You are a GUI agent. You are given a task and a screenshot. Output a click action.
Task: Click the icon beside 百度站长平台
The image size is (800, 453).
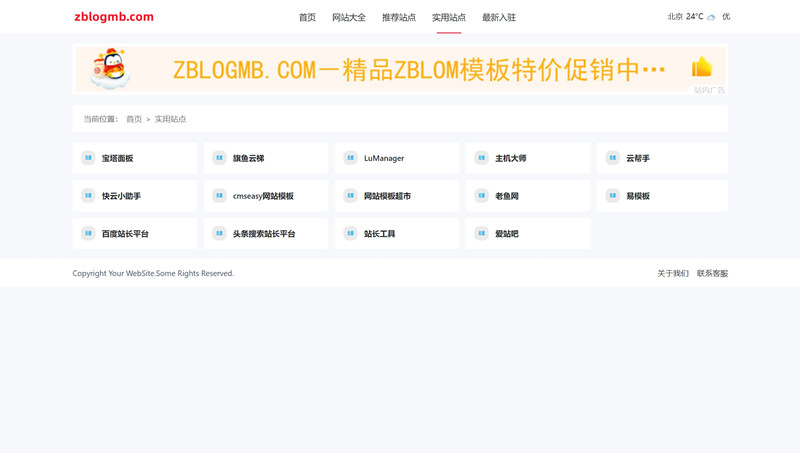[88, 233]
